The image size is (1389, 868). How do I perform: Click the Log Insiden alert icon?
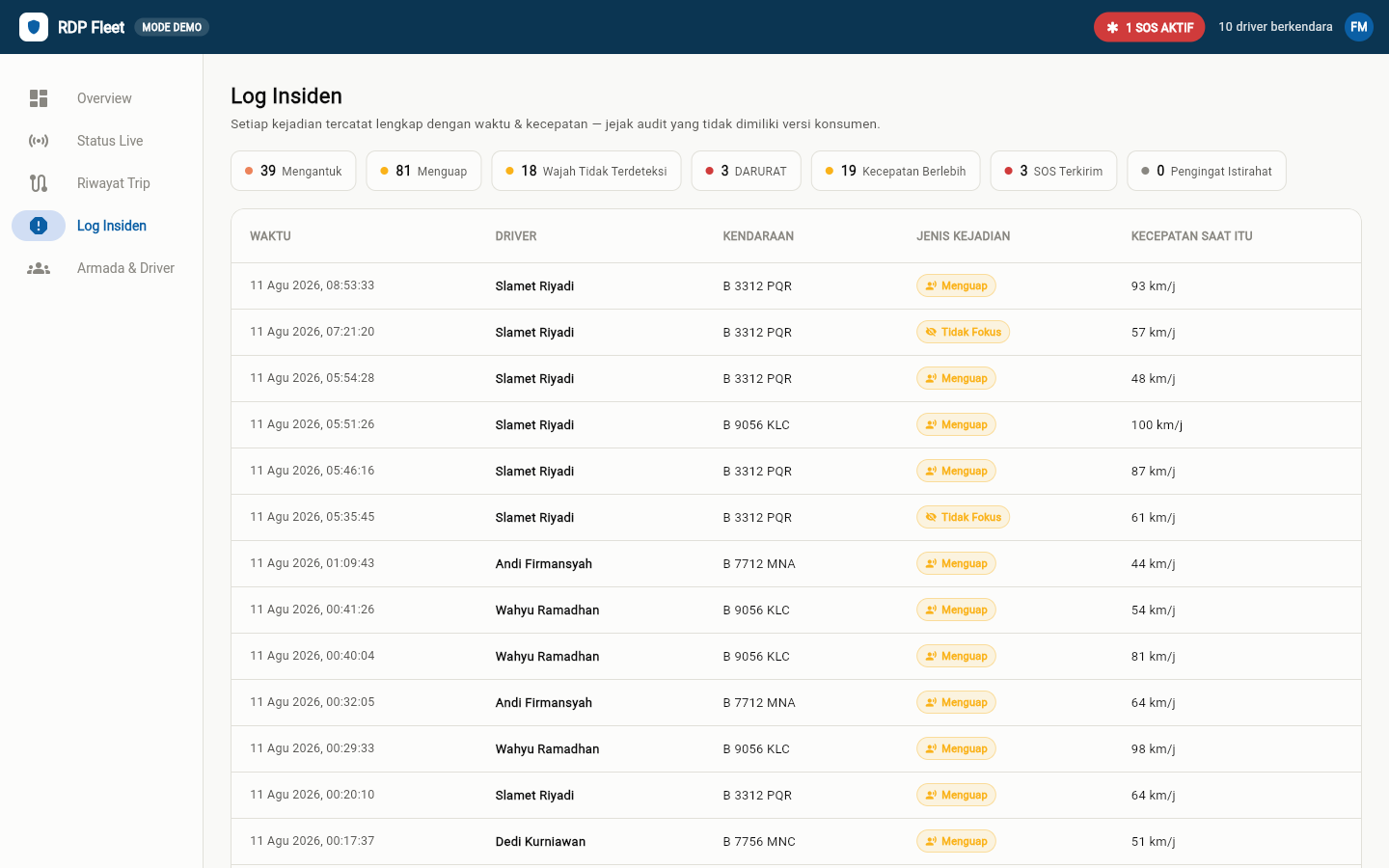coord(39,226)
